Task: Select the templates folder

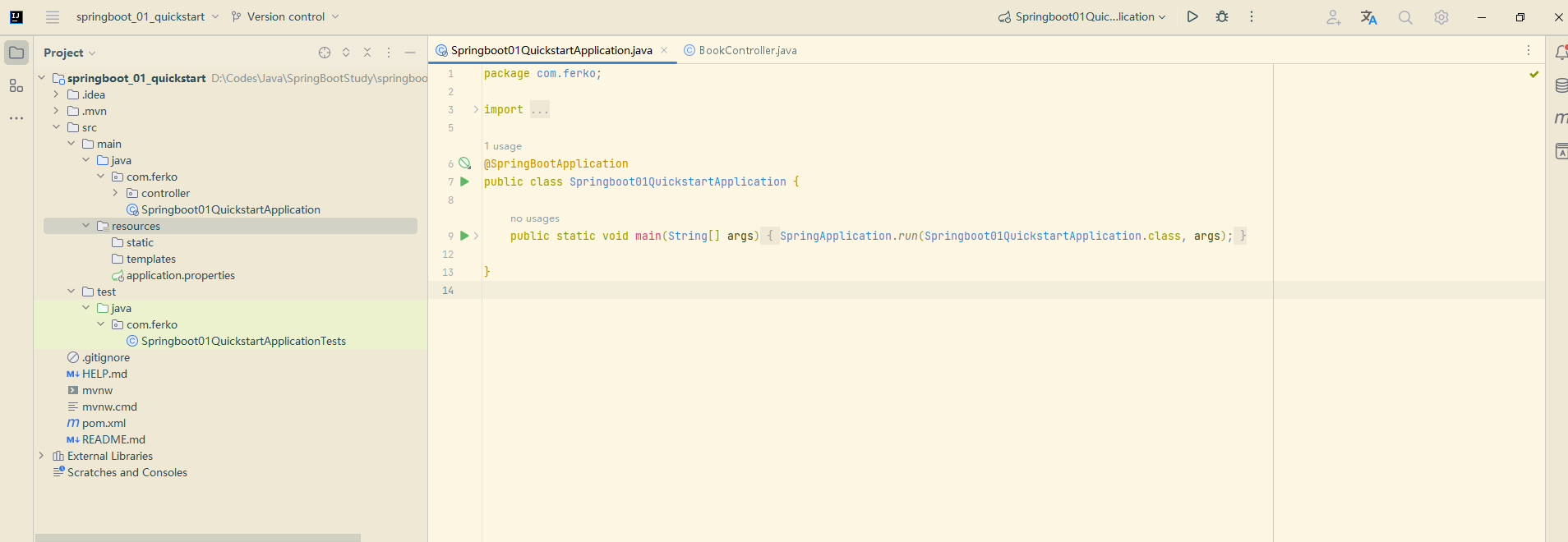Action: pyautogui.click(x=150, y=259)
